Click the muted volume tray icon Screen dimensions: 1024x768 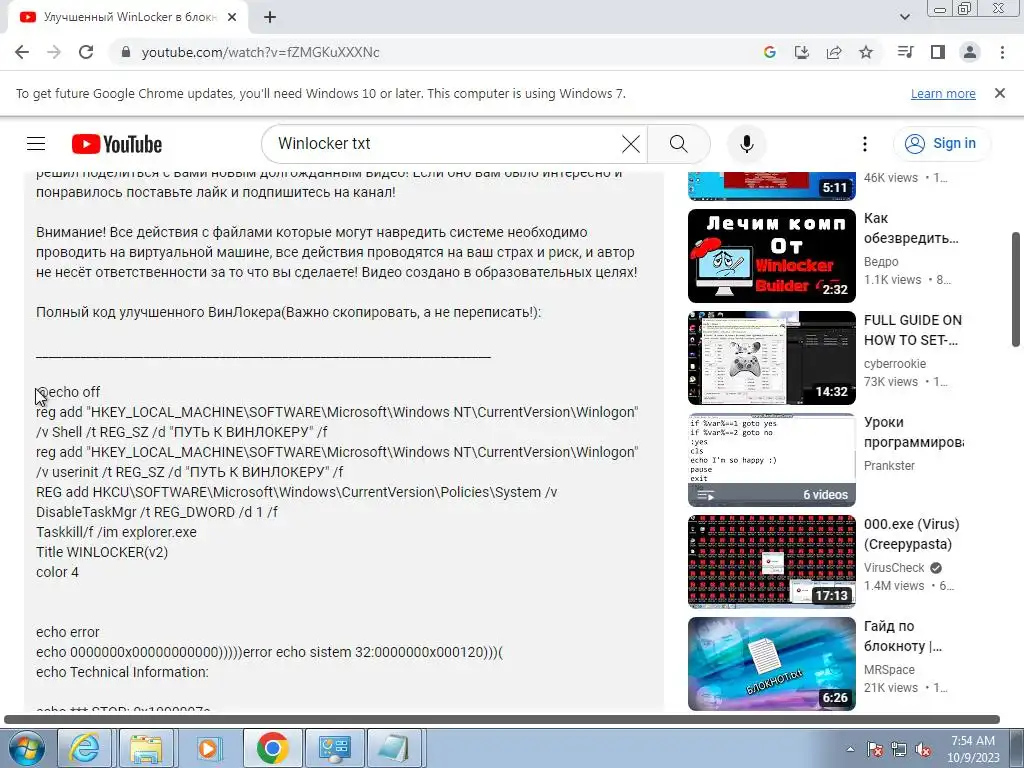[923, 749]
